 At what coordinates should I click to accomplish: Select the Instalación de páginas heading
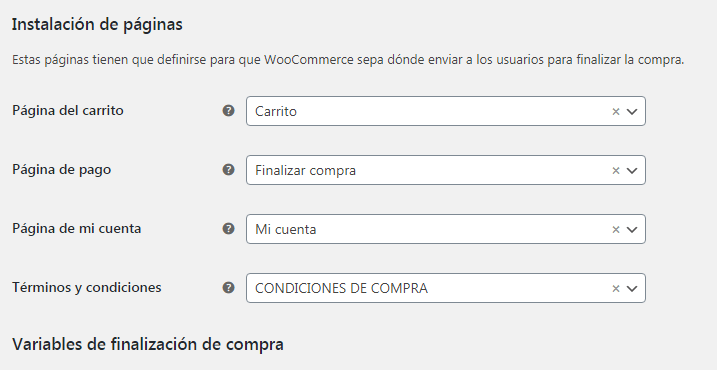pyautogui.click(x=97, y=24)
